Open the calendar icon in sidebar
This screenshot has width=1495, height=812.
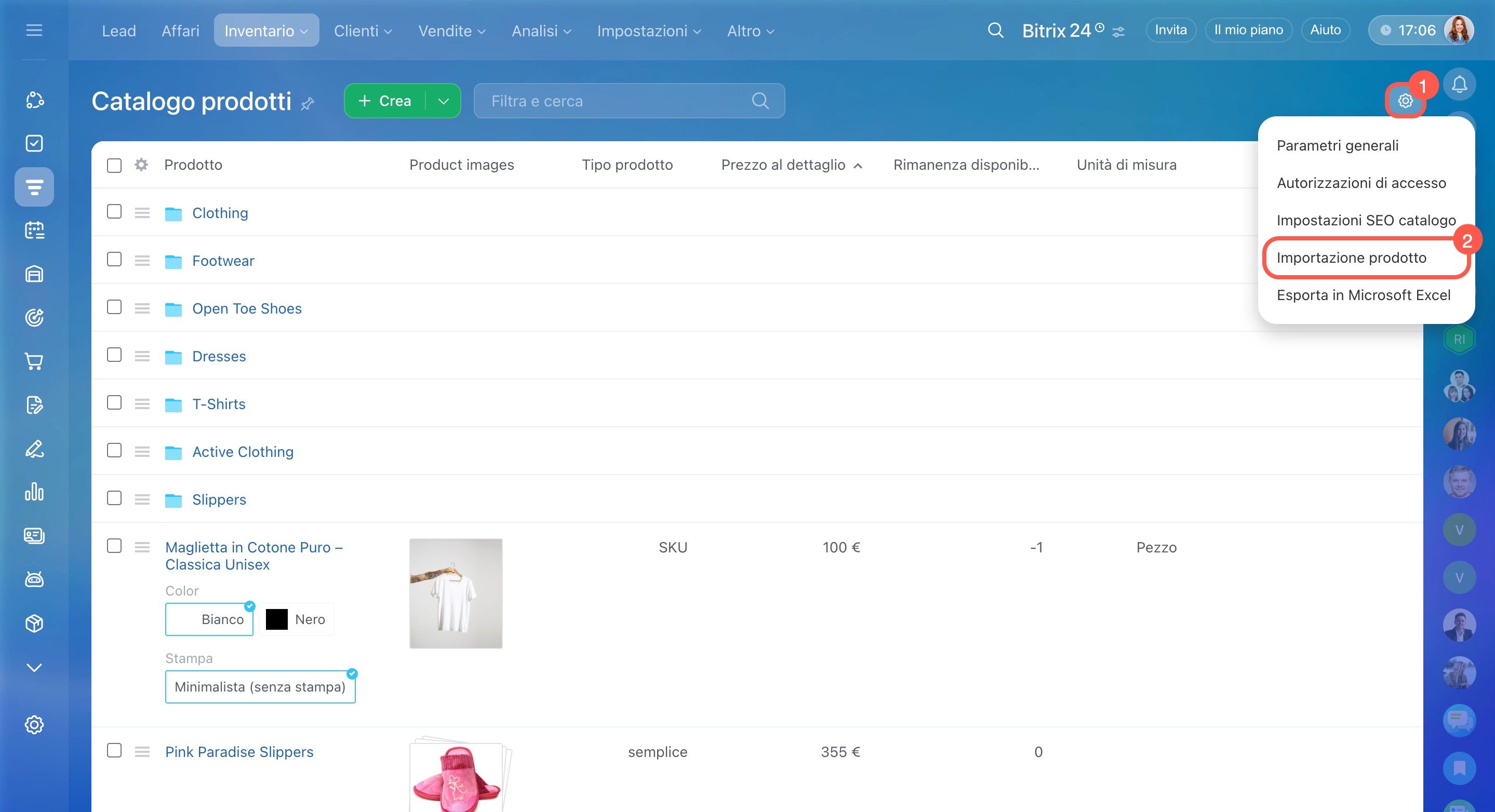coord(34,231)
